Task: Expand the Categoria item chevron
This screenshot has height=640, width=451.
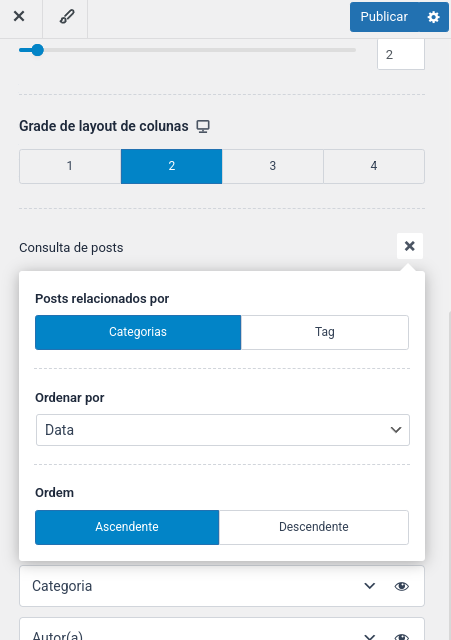Action: 370,586
